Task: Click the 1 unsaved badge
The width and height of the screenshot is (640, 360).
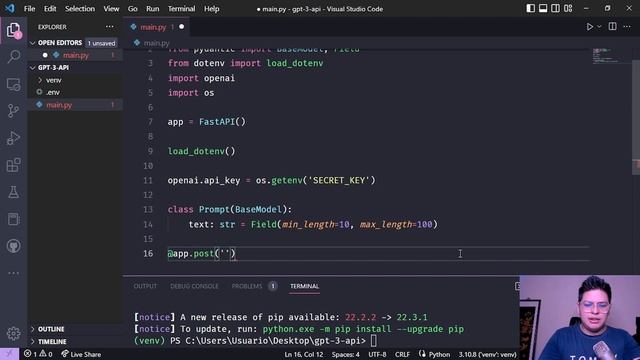Action: pyautogui.click(x=101, y=43)
